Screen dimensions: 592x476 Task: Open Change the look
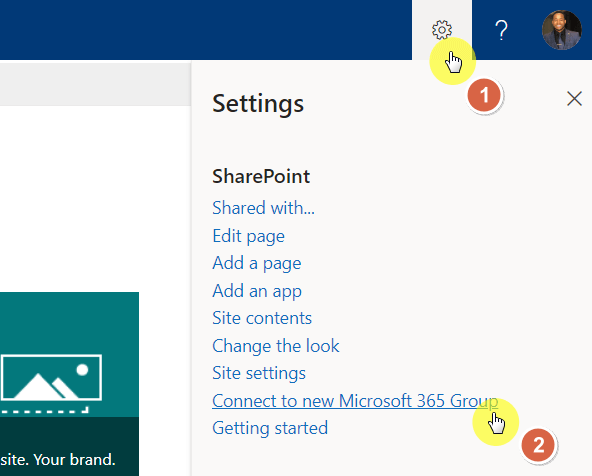pos(276,346)
